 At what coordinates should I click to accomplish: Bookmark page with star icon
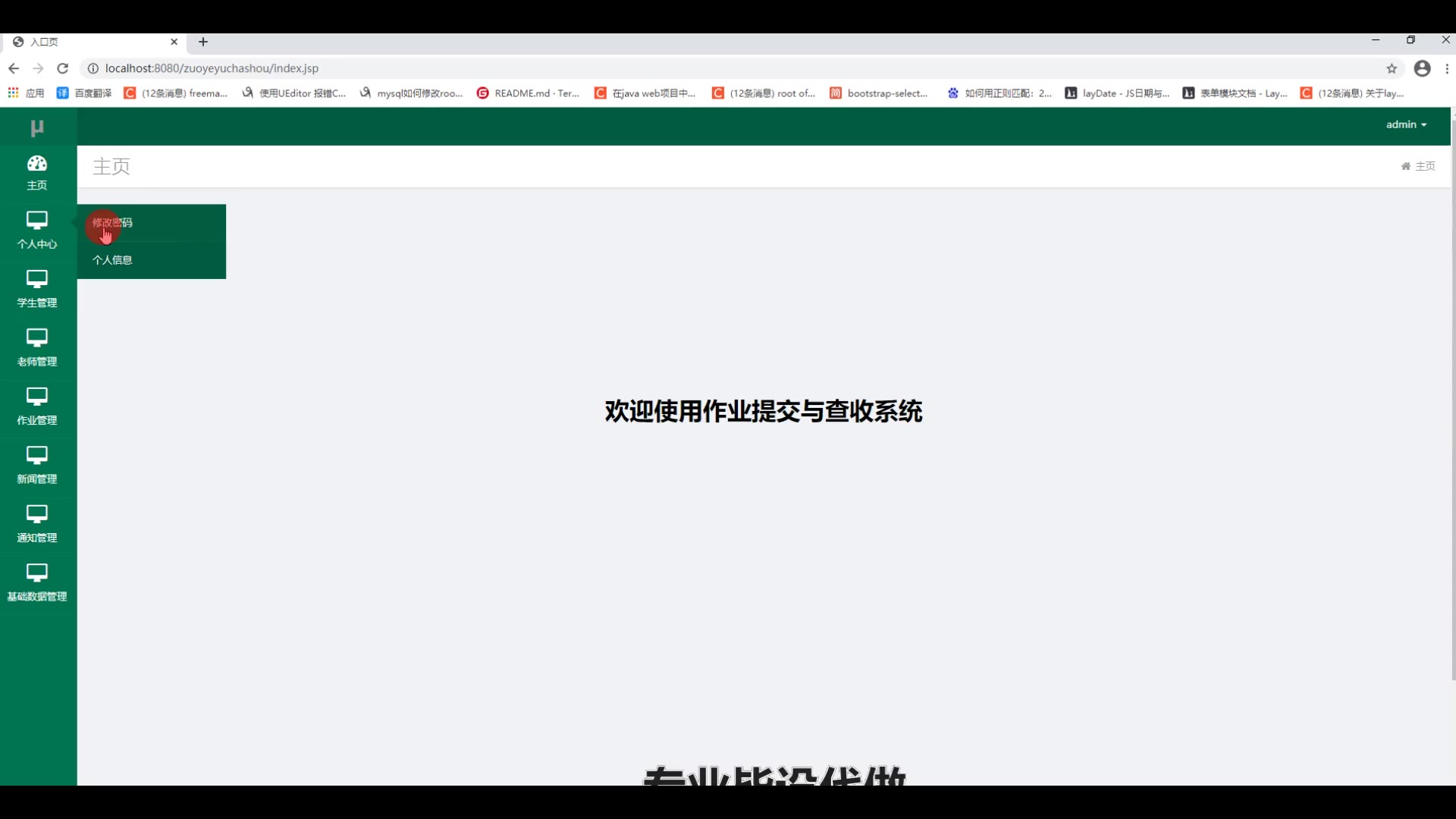tap(1392, 69)
